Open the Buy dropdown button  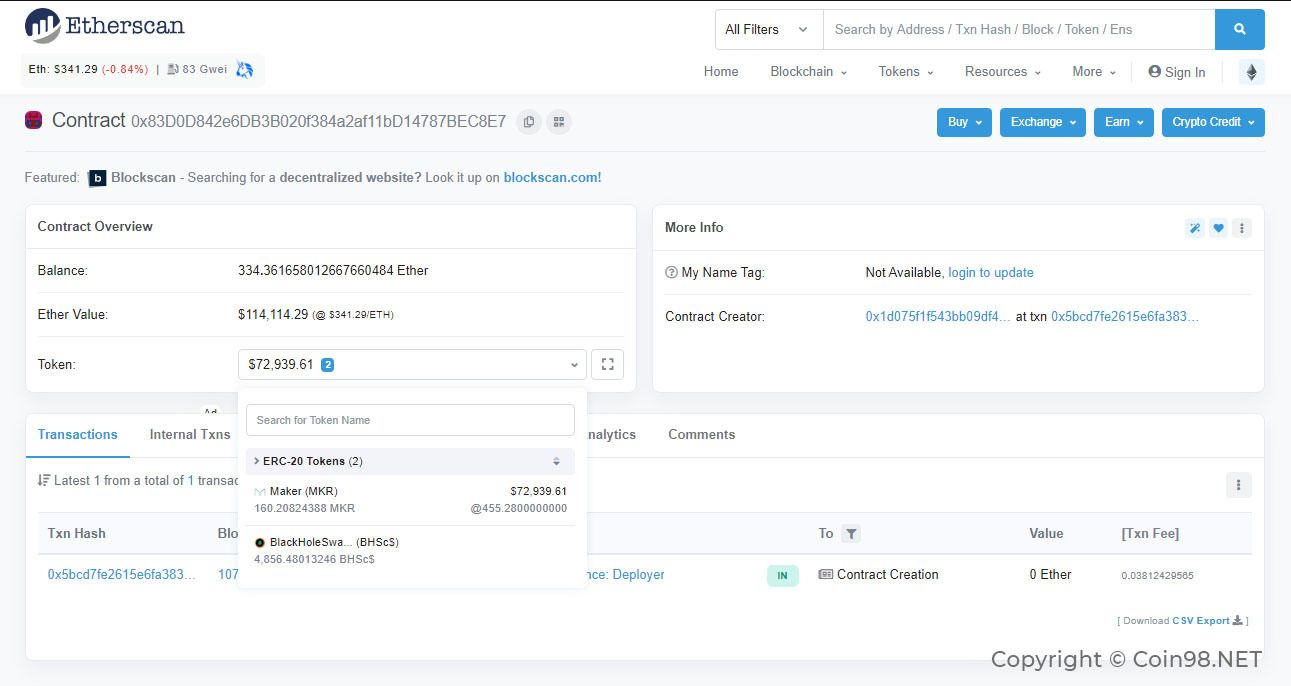tap(964, 122)
